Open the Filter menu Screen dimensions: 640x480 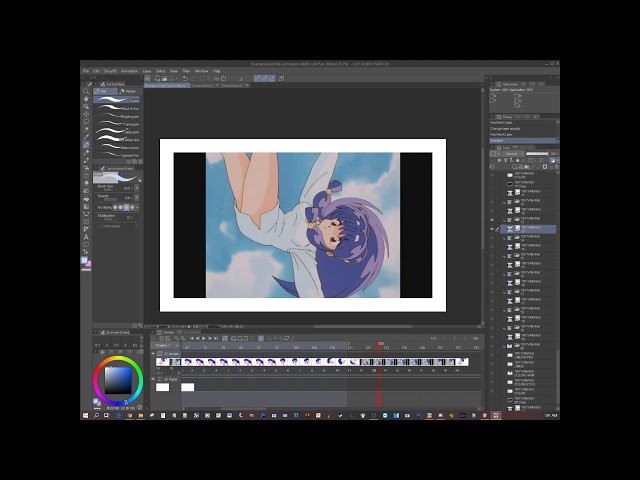point(186,71)
